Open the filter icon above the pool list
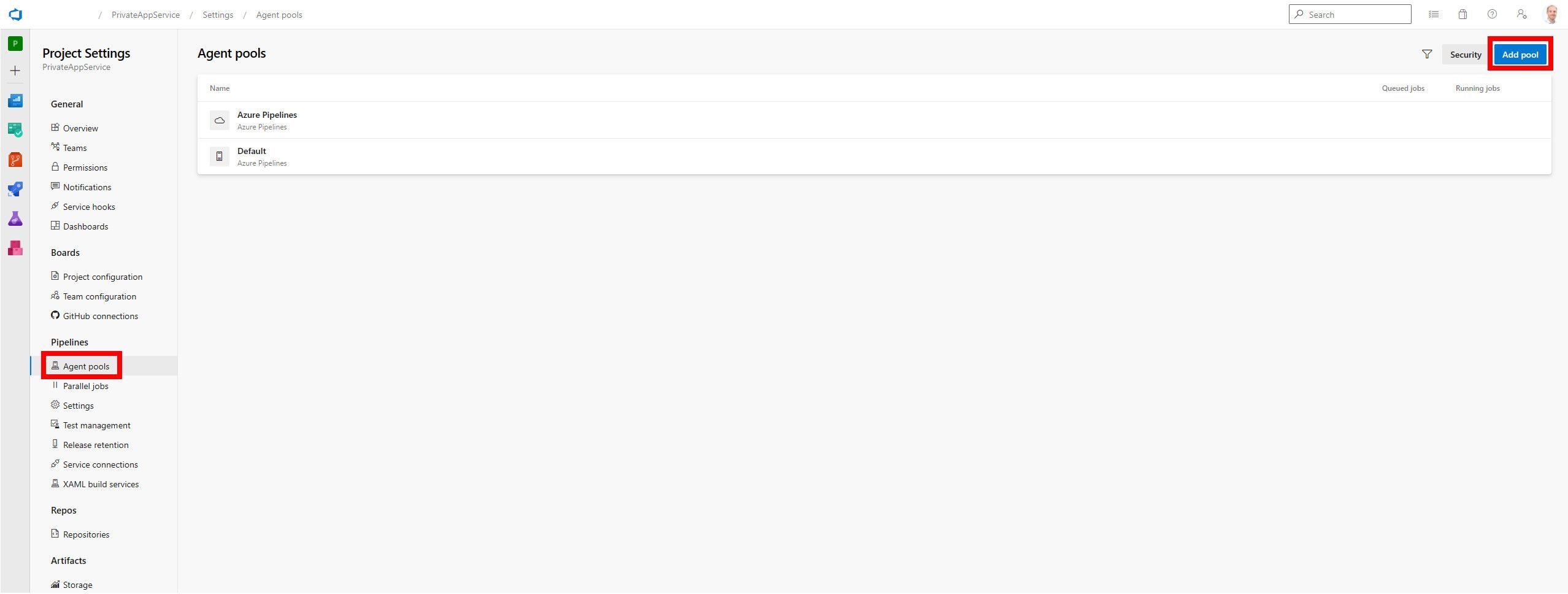 click(1427, 54)
